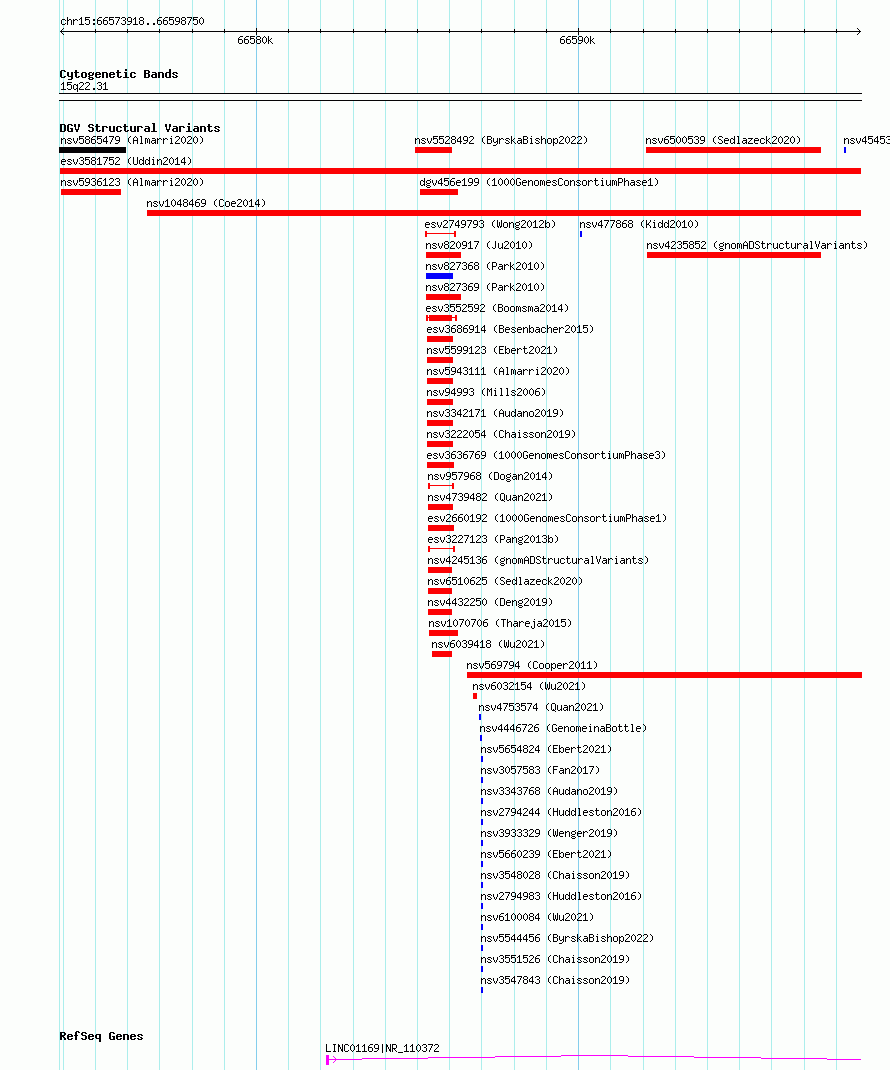Screen dimensions: 890x1070
Task: Click the RefSeq Genes track title
Action: [x=101, y=1036]
